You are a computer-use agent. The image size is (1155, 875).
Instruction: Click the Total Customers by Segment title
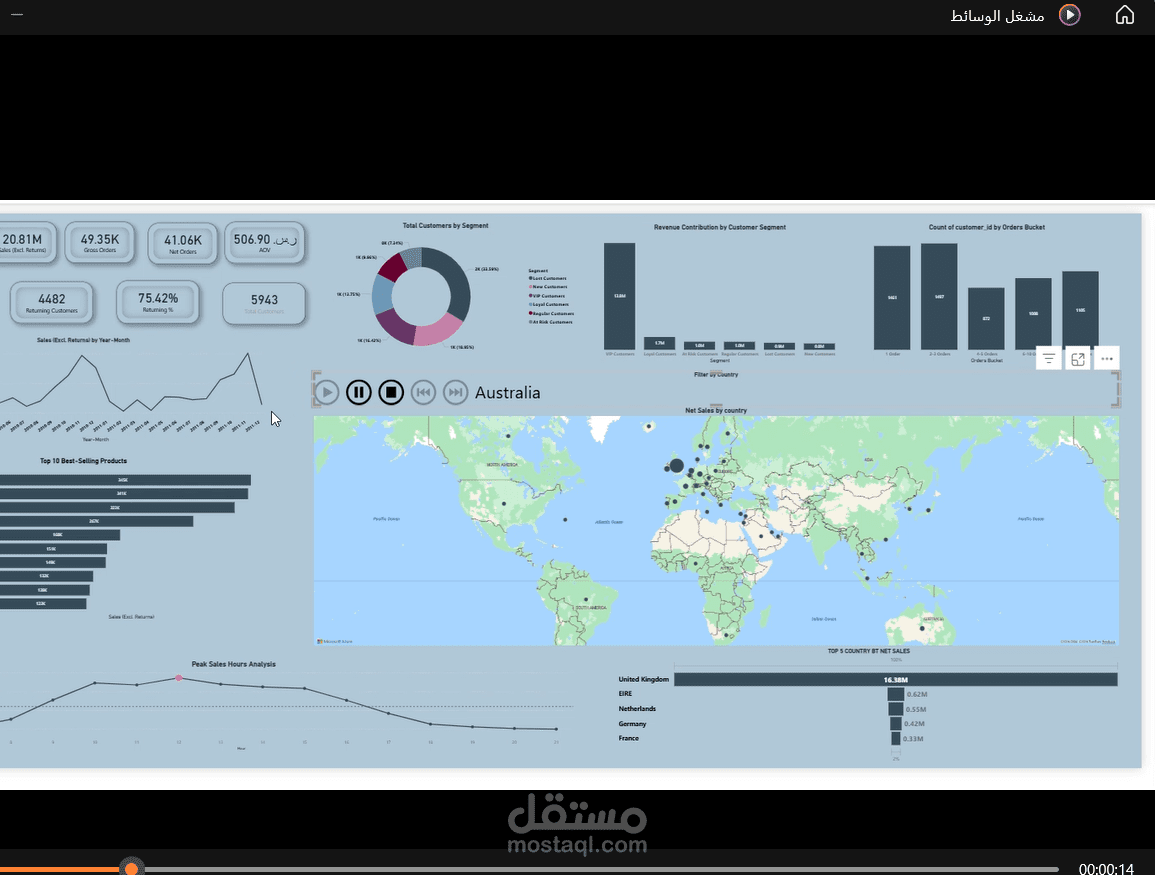click(445, 225)
